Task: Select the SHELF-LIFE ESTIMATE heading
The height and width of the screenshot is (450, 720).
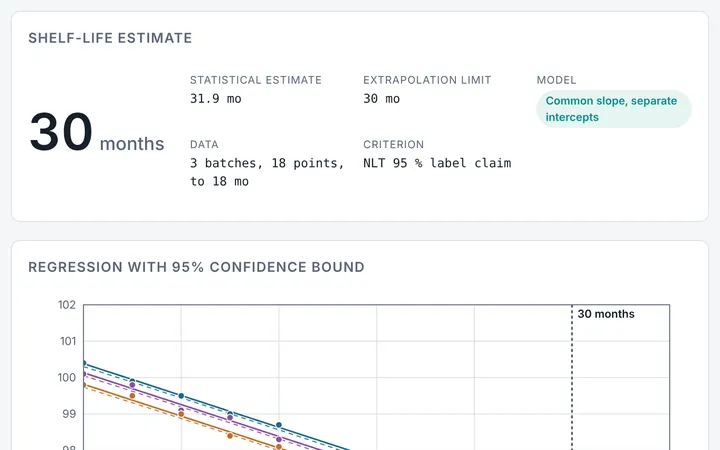Action: click(110, 38)
